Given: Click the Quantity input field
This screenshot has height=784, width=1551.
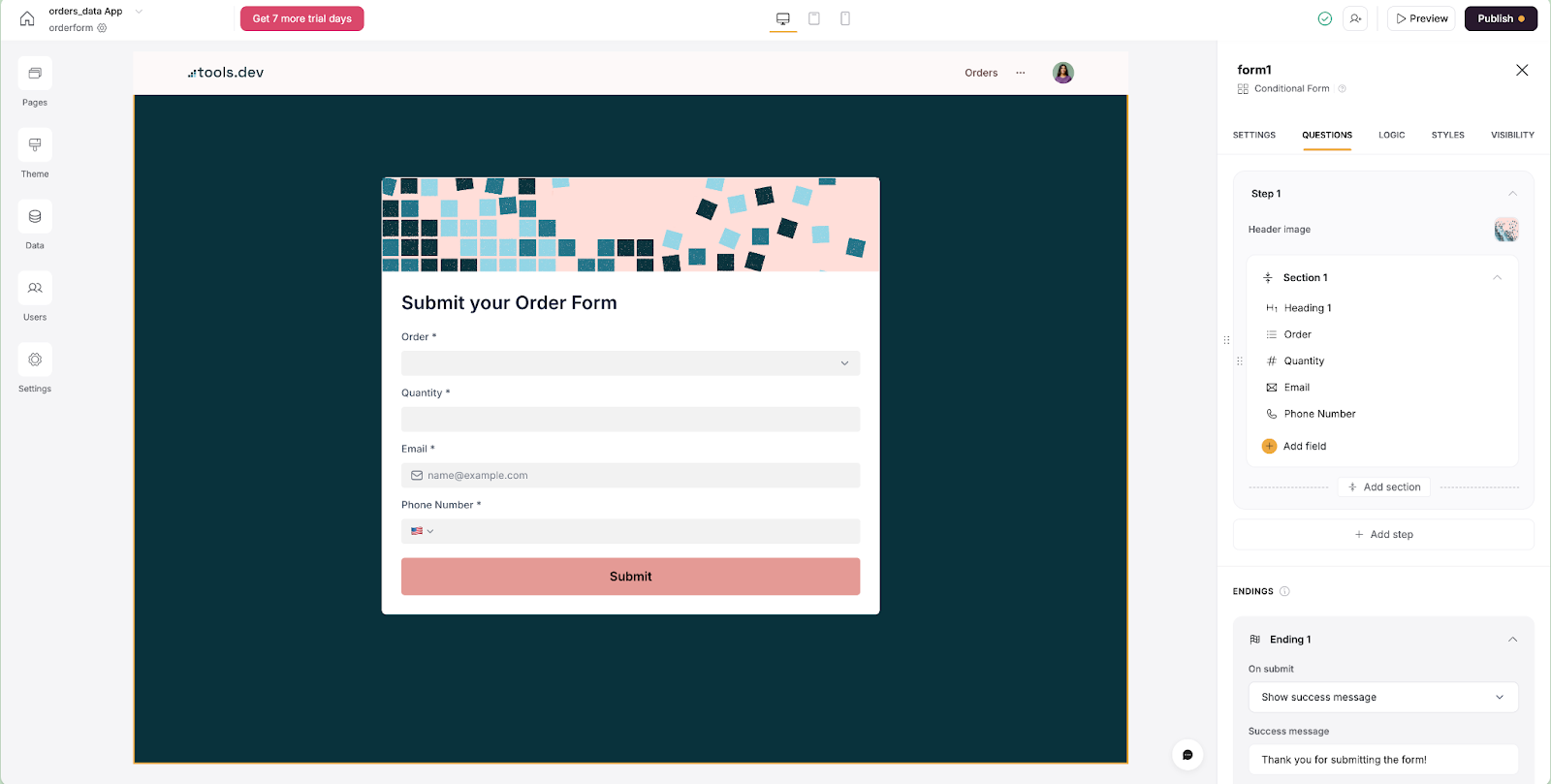Looking at the screenshot, I should point(630,420).
